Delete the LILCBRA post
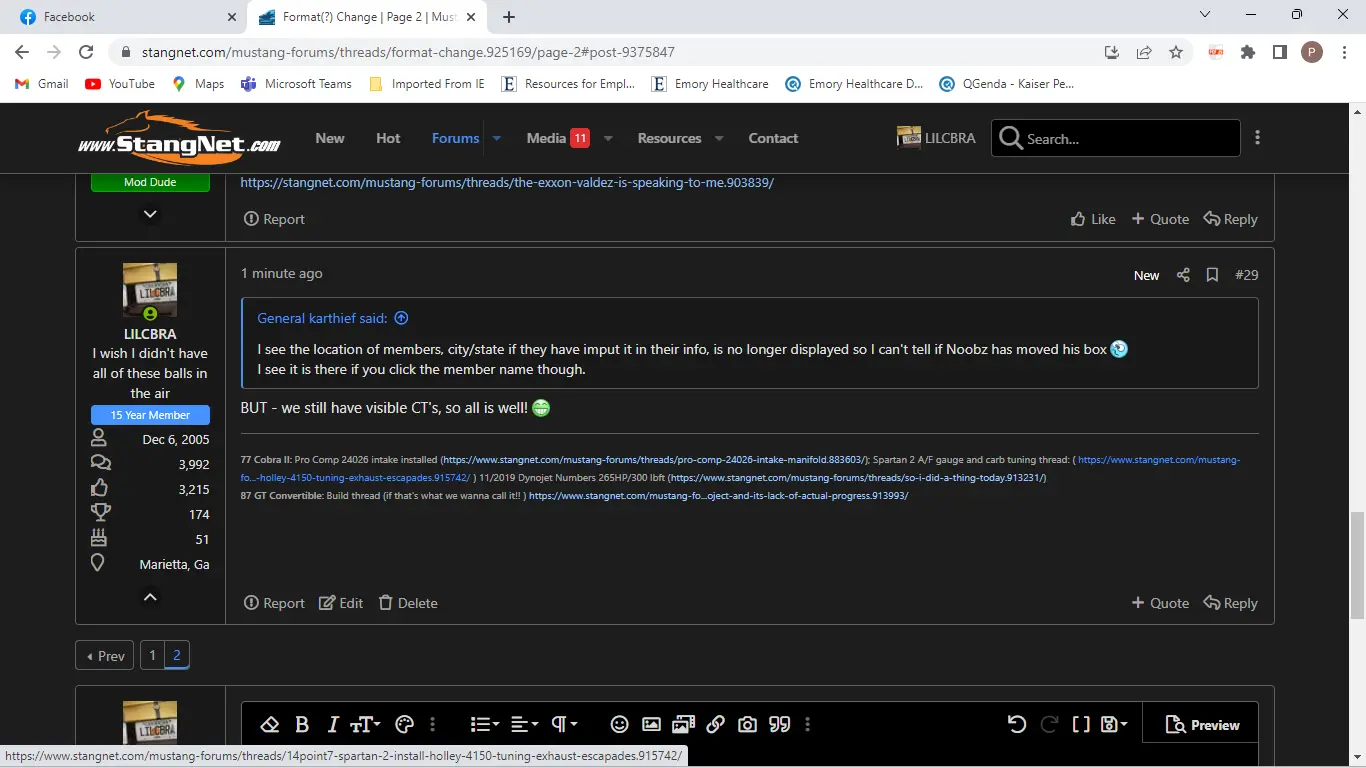The height and width of the screenshot is (768, 1366). [408, 603]
